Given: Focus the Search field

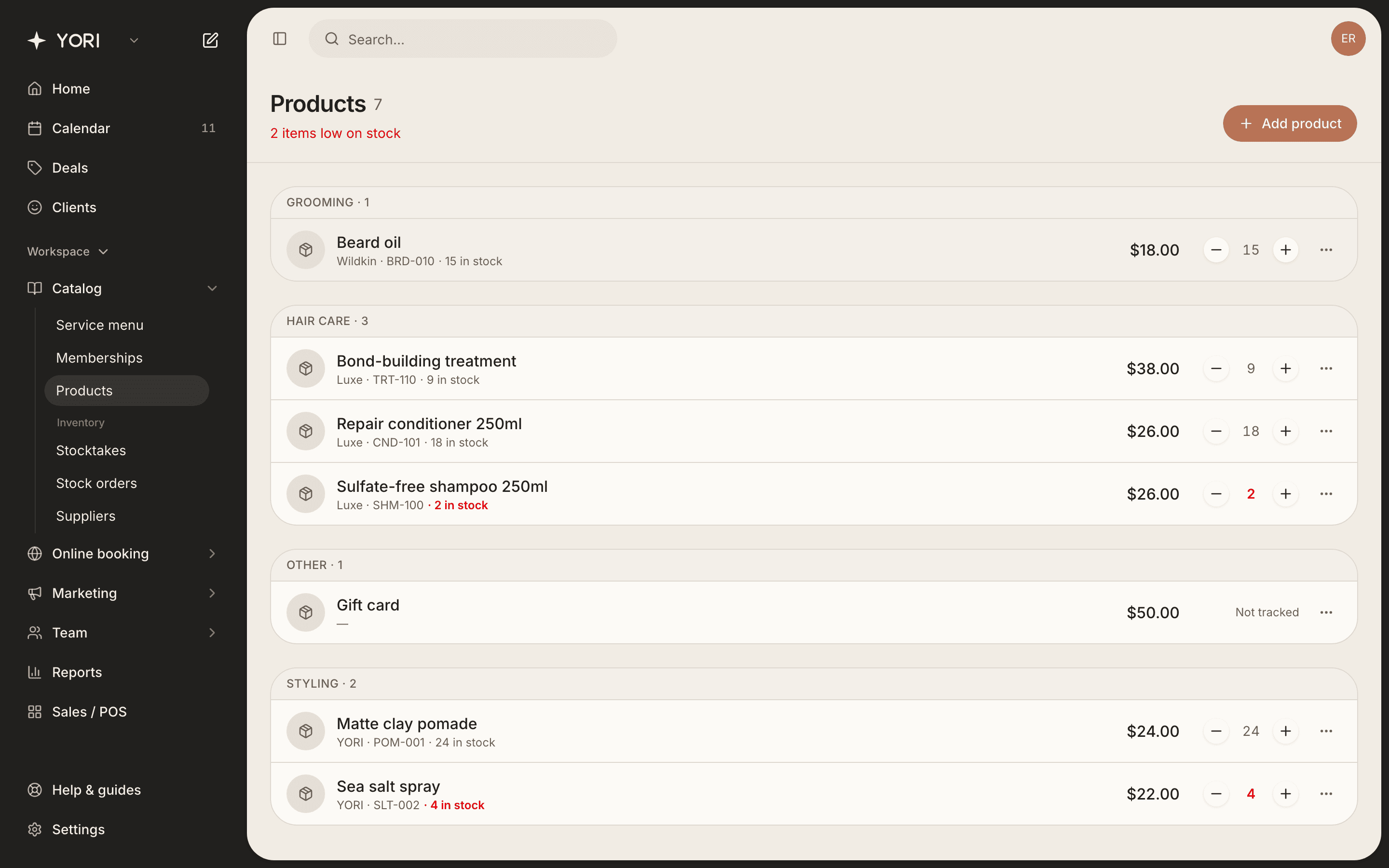Looking at the screenshot, I should 463,39.
